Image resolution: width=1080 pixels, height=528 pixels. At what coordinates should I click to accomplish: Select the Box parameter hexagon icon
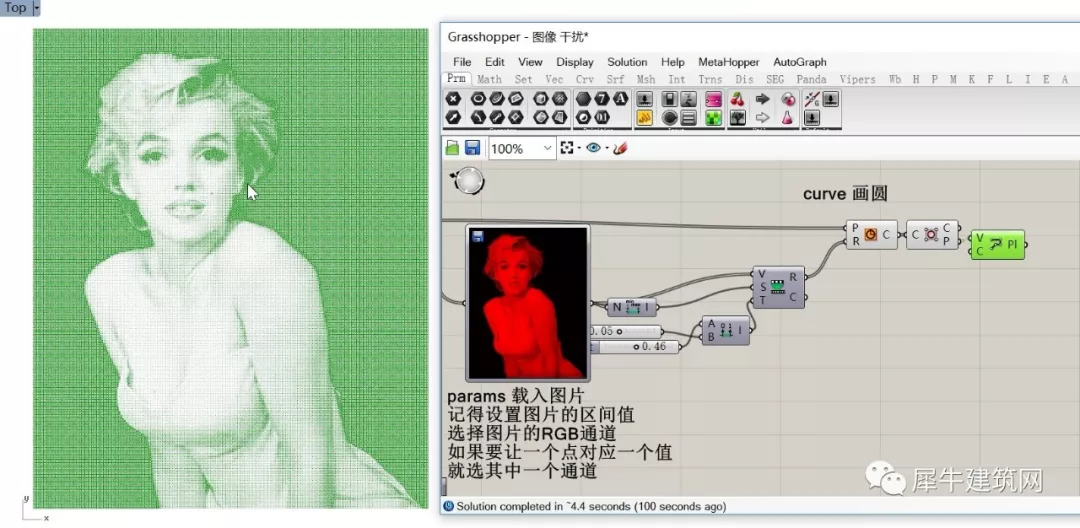tap(541, 98)
